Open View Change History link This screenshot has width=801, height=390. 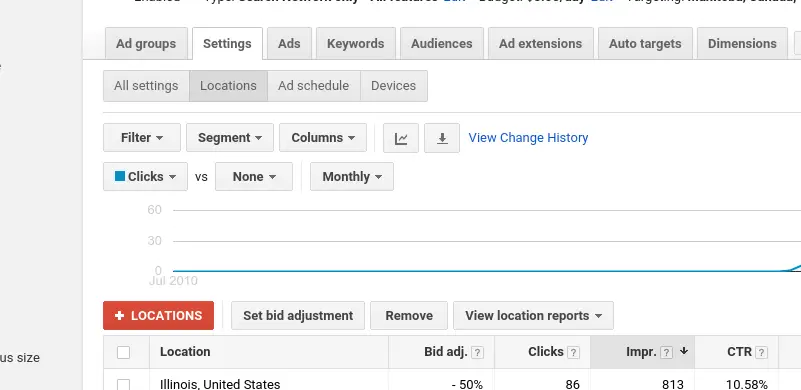528,138
